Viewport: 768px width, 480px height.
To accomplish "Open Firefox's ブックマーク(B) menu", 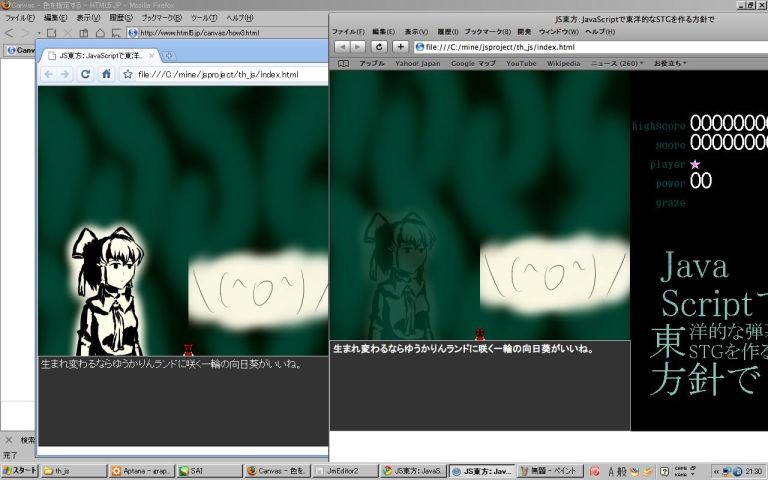I will point(161,18).
